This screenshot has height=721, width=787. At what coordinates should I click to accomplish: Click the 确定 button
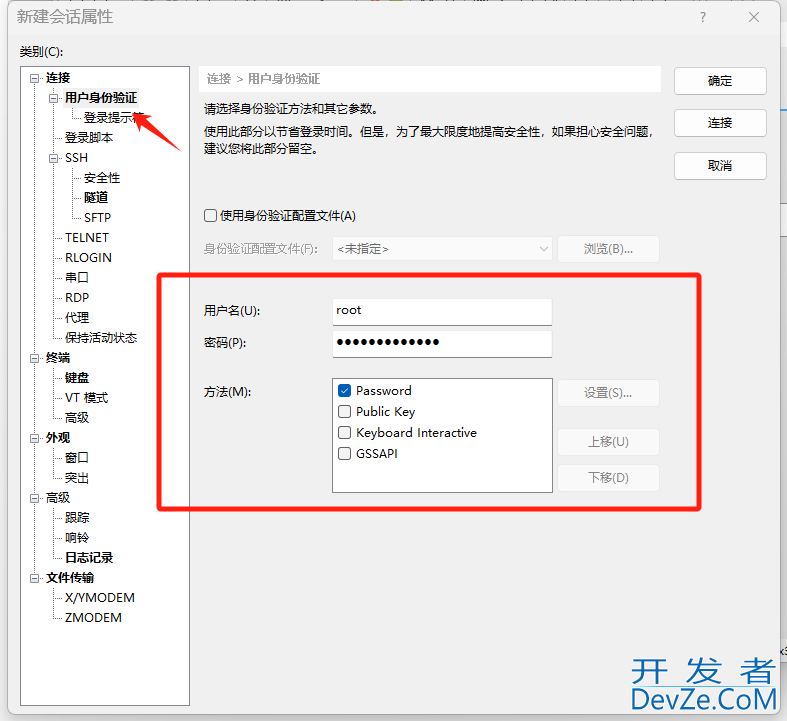click(720, 81)
